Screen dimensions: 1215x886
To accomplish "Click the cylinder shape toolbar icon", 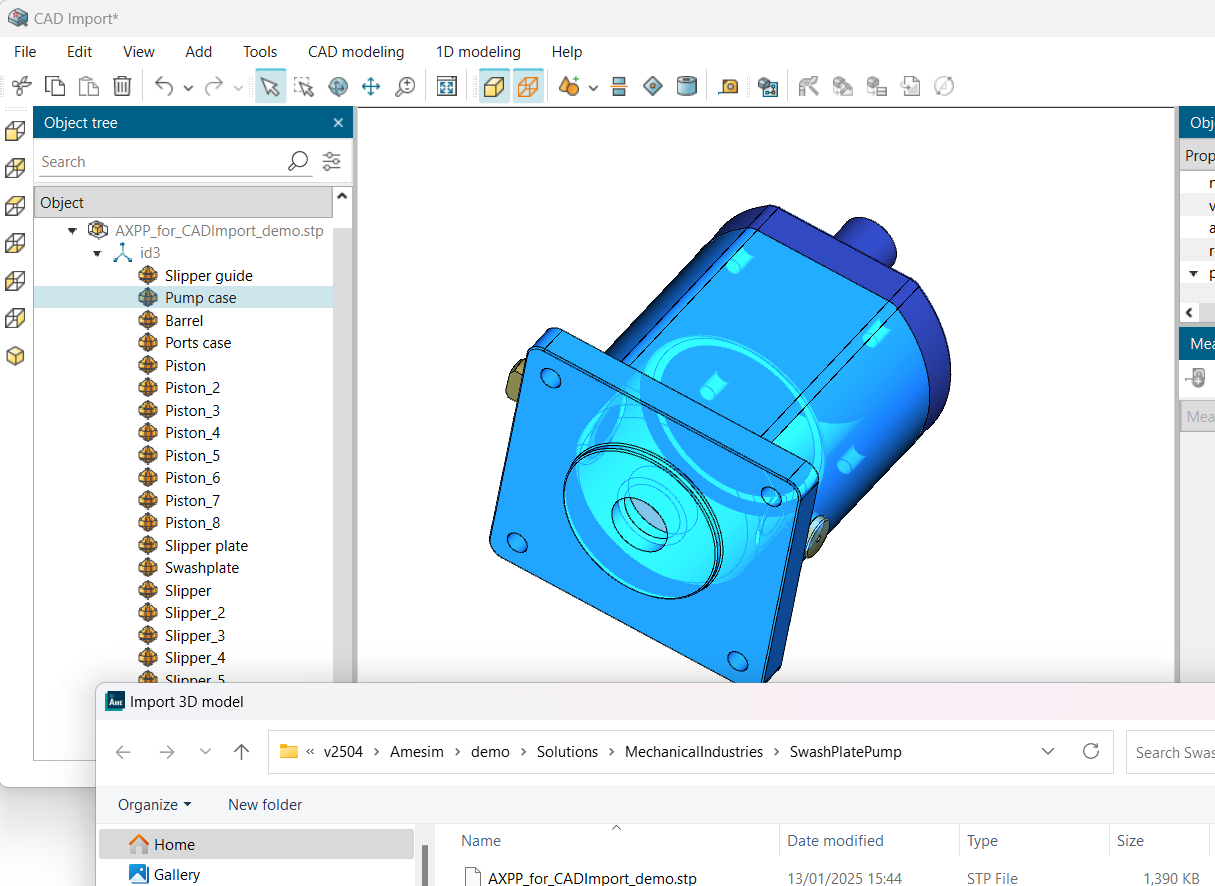I will [686, 87].
